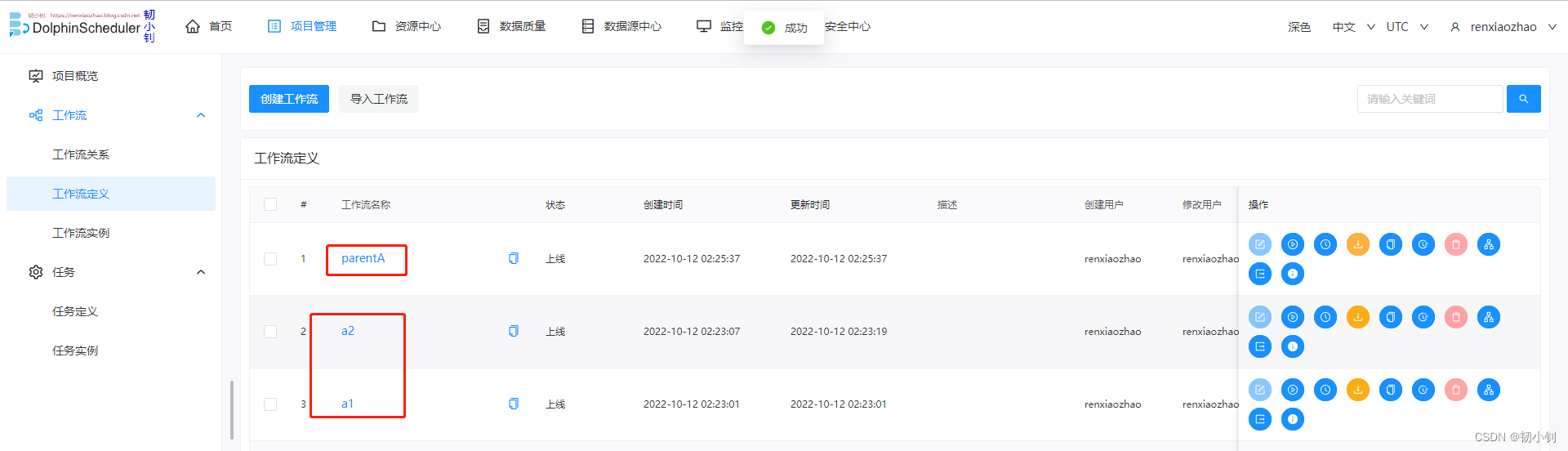The width and height of the screenshot is (1568, 451).
Task: Click the sidebar vertical scrollbar
Action: pos(232,409)
